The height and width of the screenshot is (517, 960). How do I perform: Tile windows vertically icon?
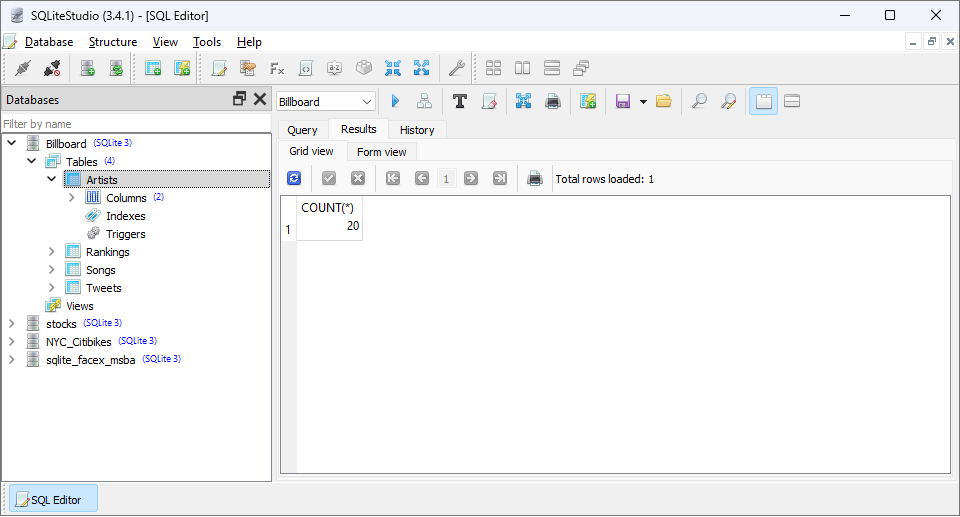pos(522,68)
